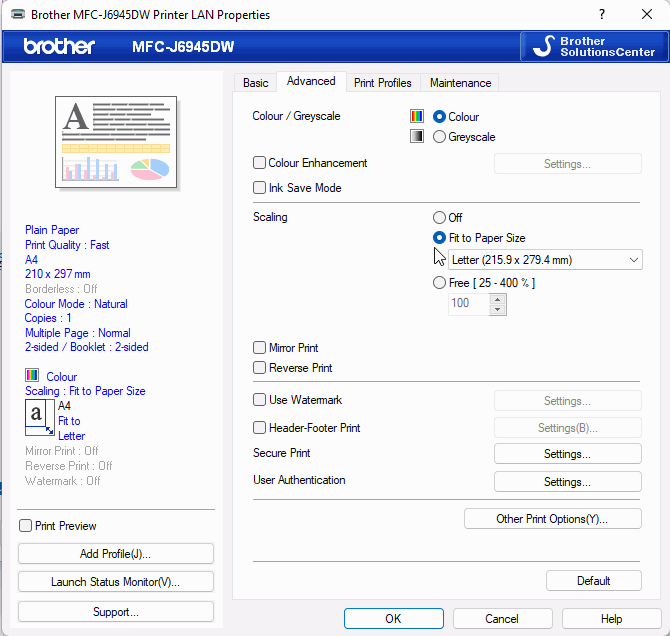670x636 pixels.
Task: Click '210 x 297 mm' summary text
Action: [58, 274]
